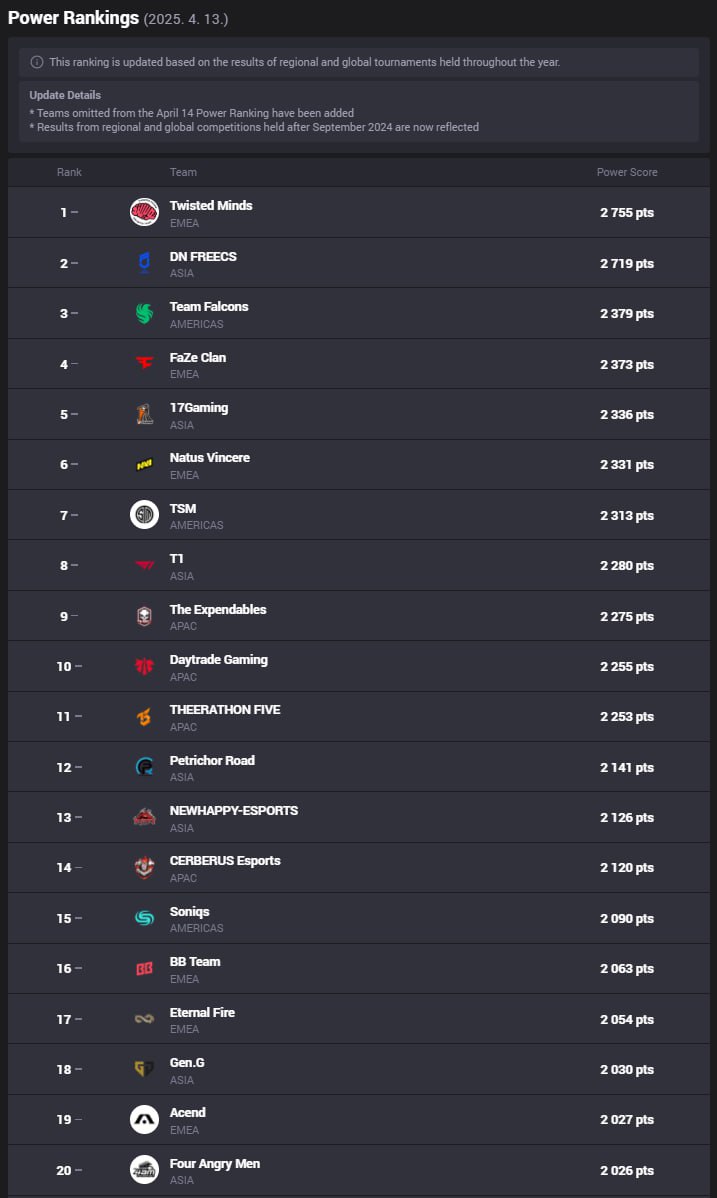Click the Natus Vincere yellow logo
Screen dimensions: 717x1198
[x=144, y=465]
